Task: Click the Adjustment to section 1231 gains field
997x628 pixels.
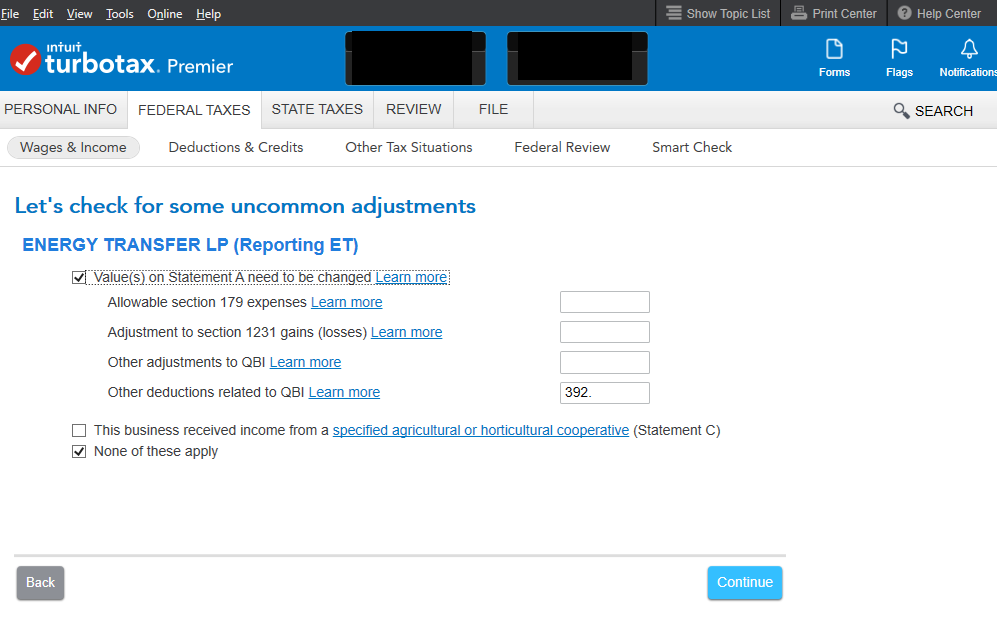Action: click(605, 332)
